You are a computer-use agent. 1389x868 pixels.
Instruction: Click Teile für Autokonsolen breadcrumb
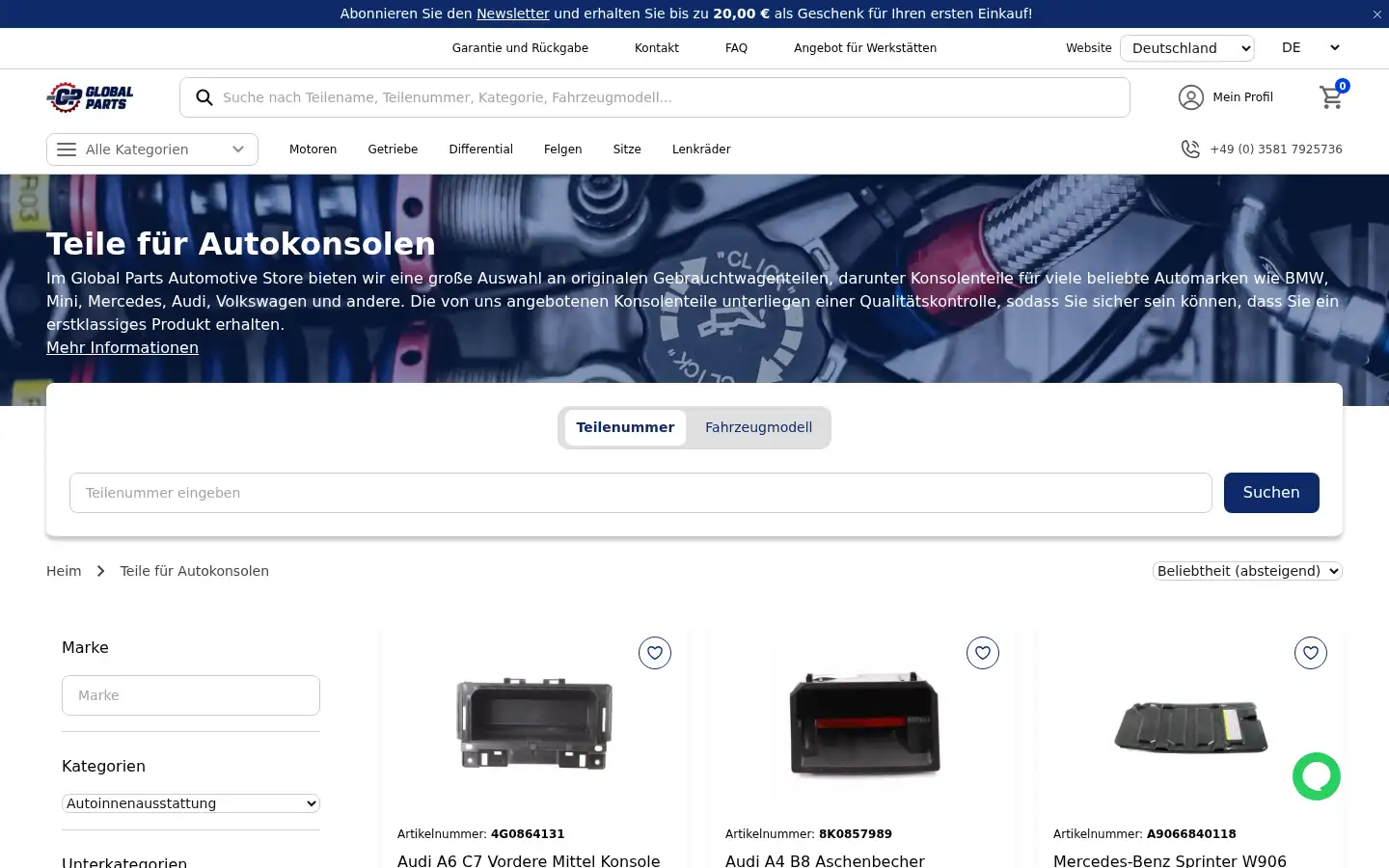coord(194,571)
